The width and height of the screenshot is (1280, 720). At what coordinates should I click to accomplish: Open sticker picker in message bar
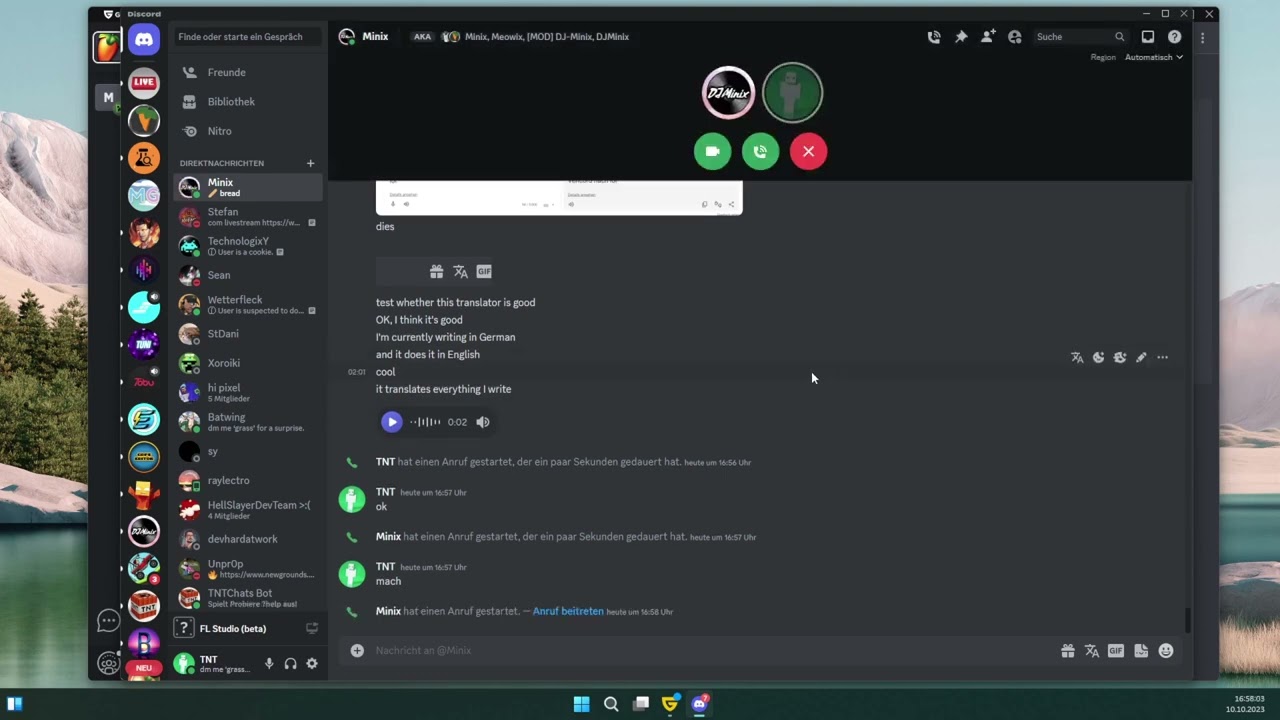(x=1141, y=651)
